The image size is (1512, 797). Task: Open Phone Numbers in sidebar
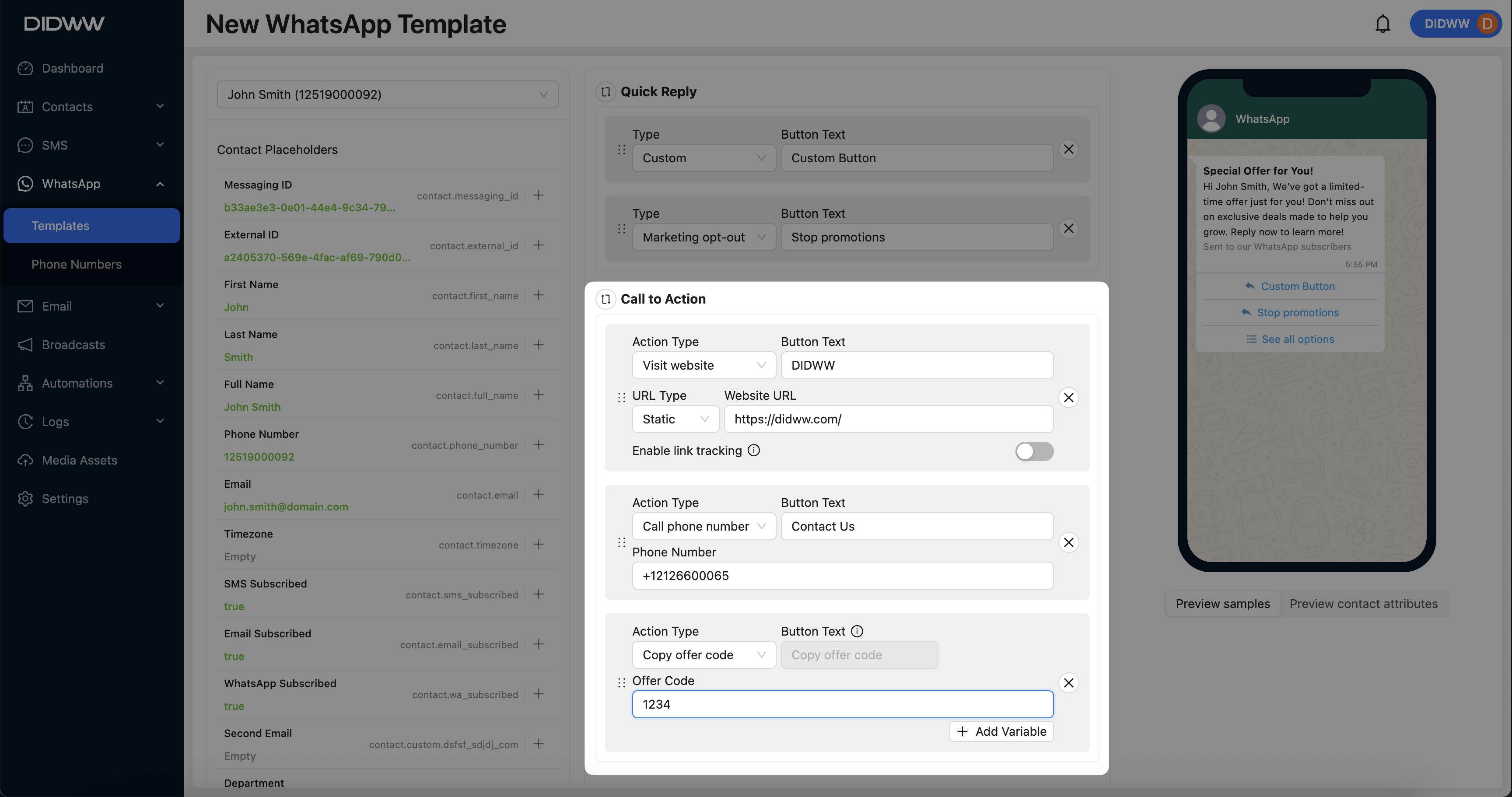point(91,264)
